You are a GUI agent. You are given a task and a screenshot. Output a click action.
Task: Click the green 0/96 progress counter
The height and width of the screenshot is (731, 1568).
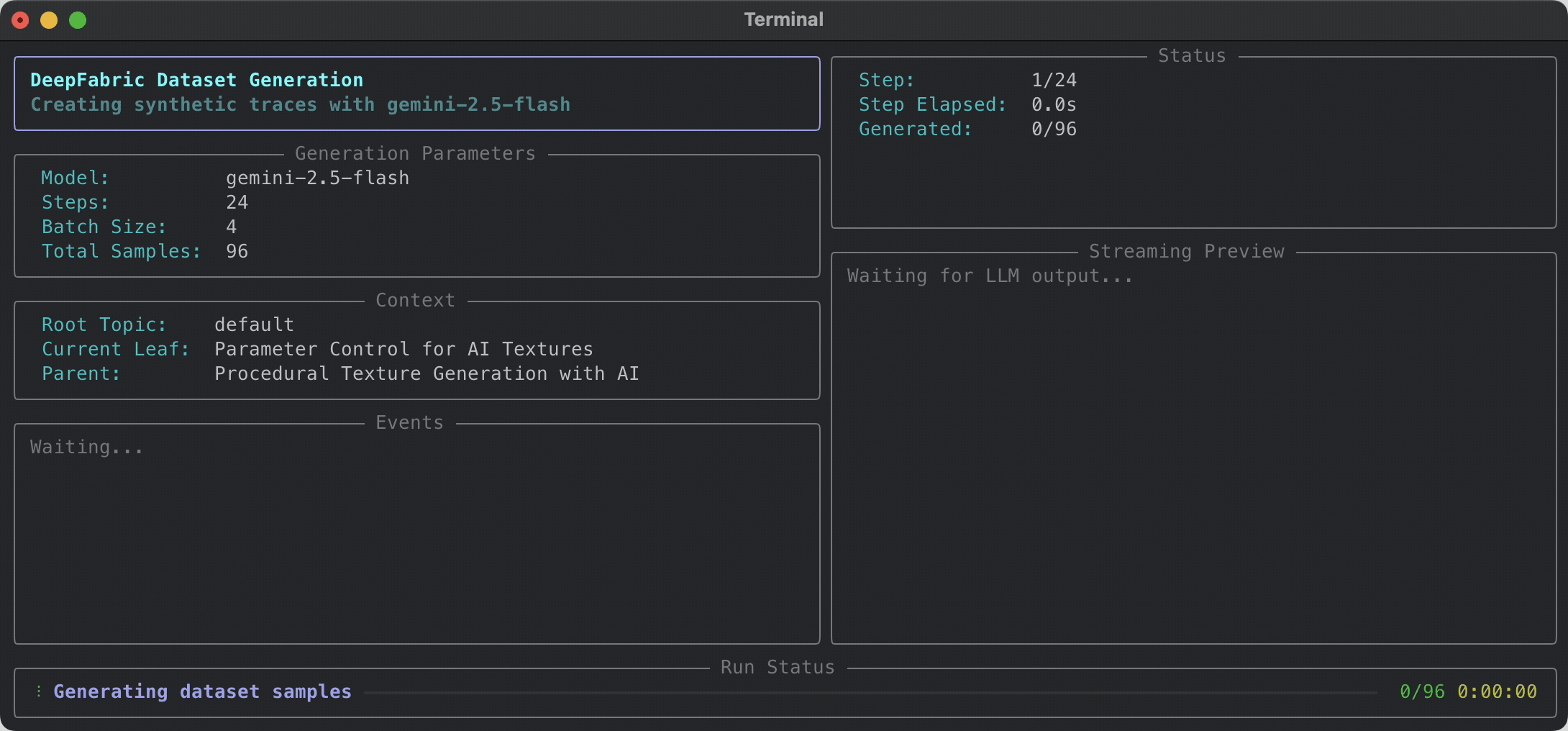1422,692
